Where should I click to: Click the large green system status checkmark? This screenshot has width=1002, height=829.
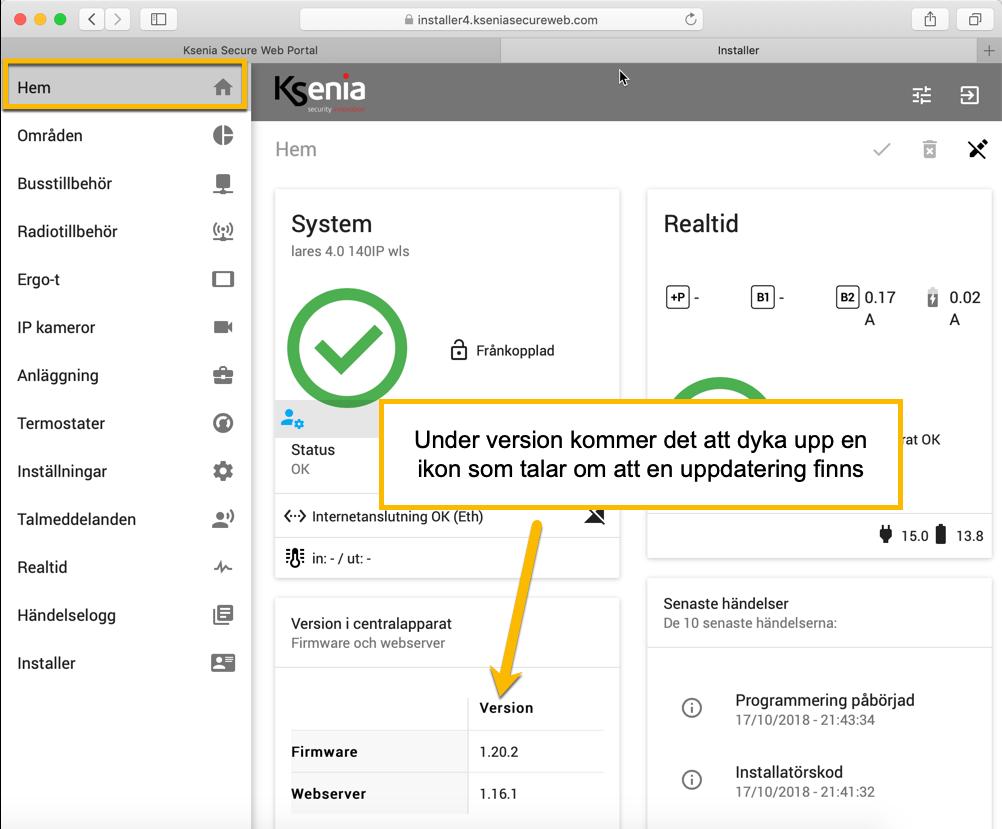pos(347,348)
